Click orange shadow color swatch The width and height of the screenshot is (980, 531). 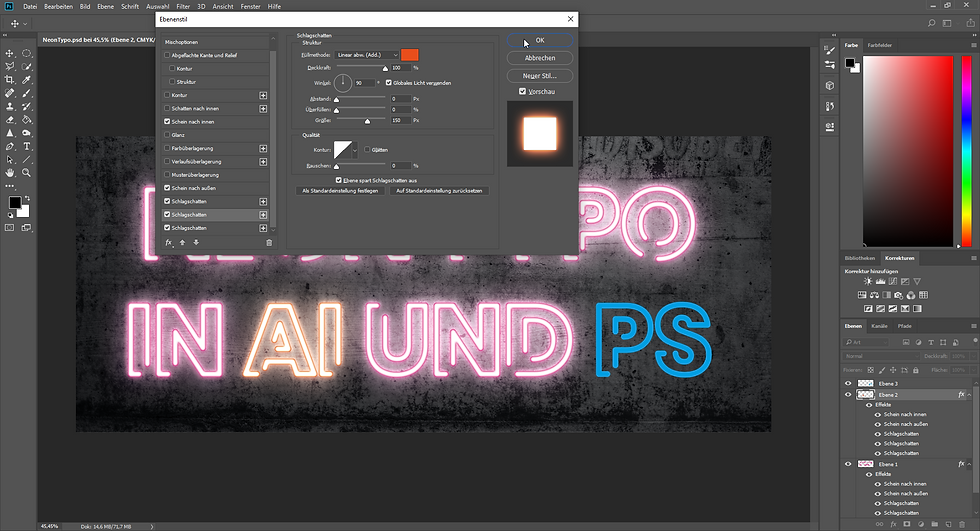(410, 55)
